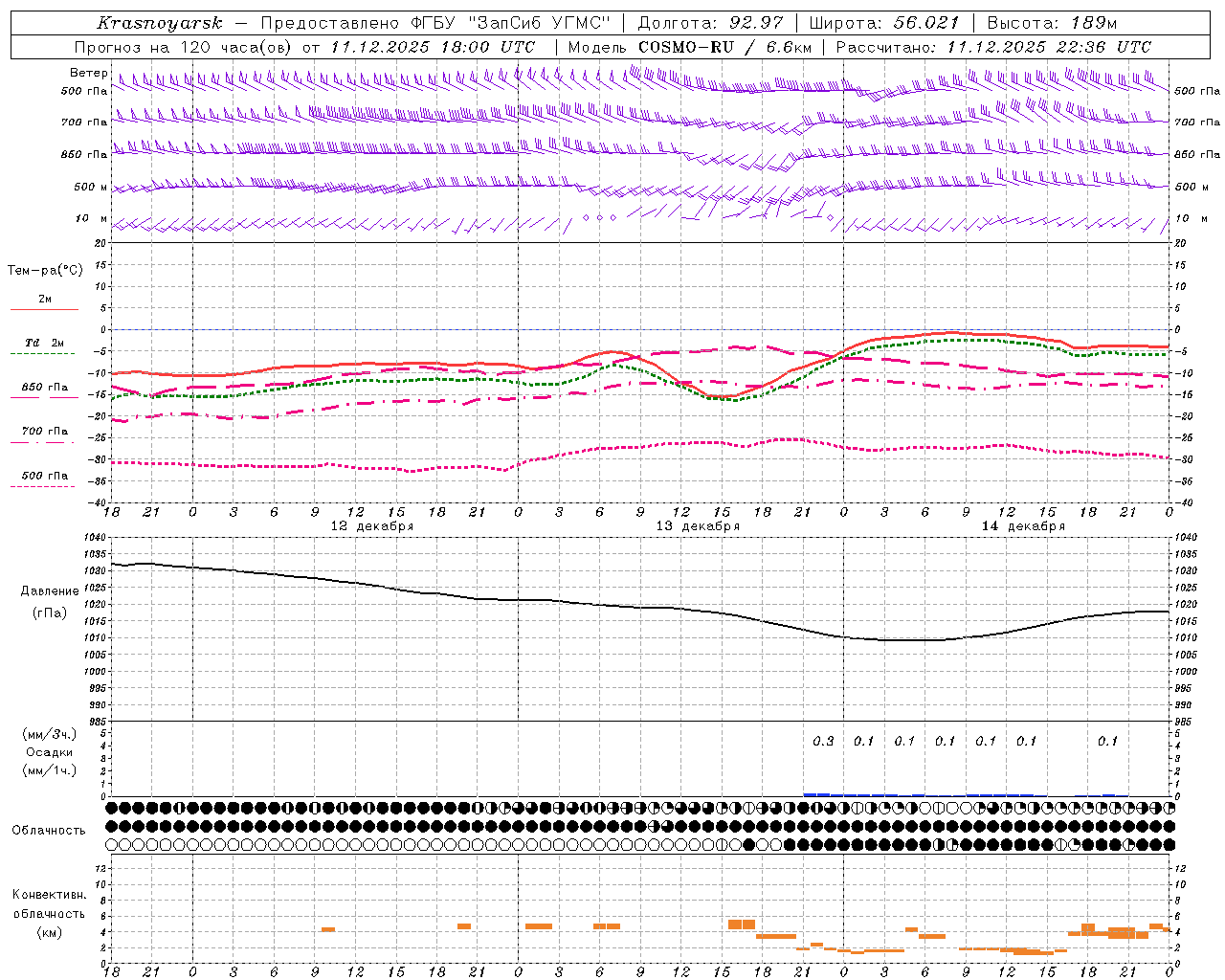Click the model name COSMO-RU
1225x980 pixels.
(687, 47)
